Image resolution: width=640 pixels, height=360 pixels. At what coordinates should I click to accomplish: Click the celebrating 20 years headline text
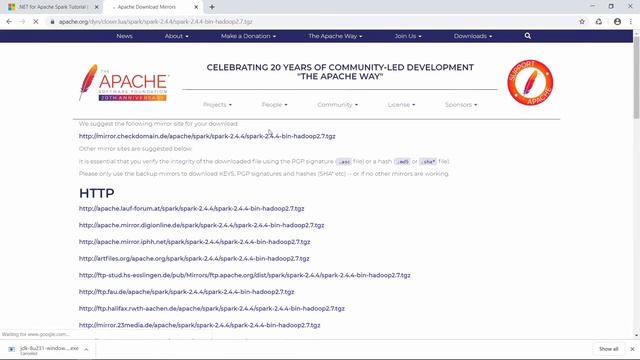click(x=340, y=72)
